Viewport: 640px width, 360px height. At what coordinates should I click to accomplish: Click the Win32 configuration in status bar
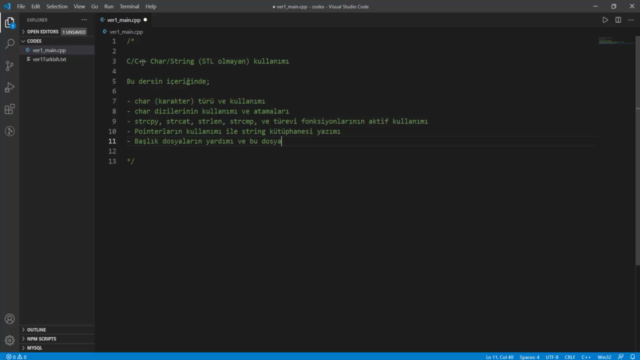[604, 357]
